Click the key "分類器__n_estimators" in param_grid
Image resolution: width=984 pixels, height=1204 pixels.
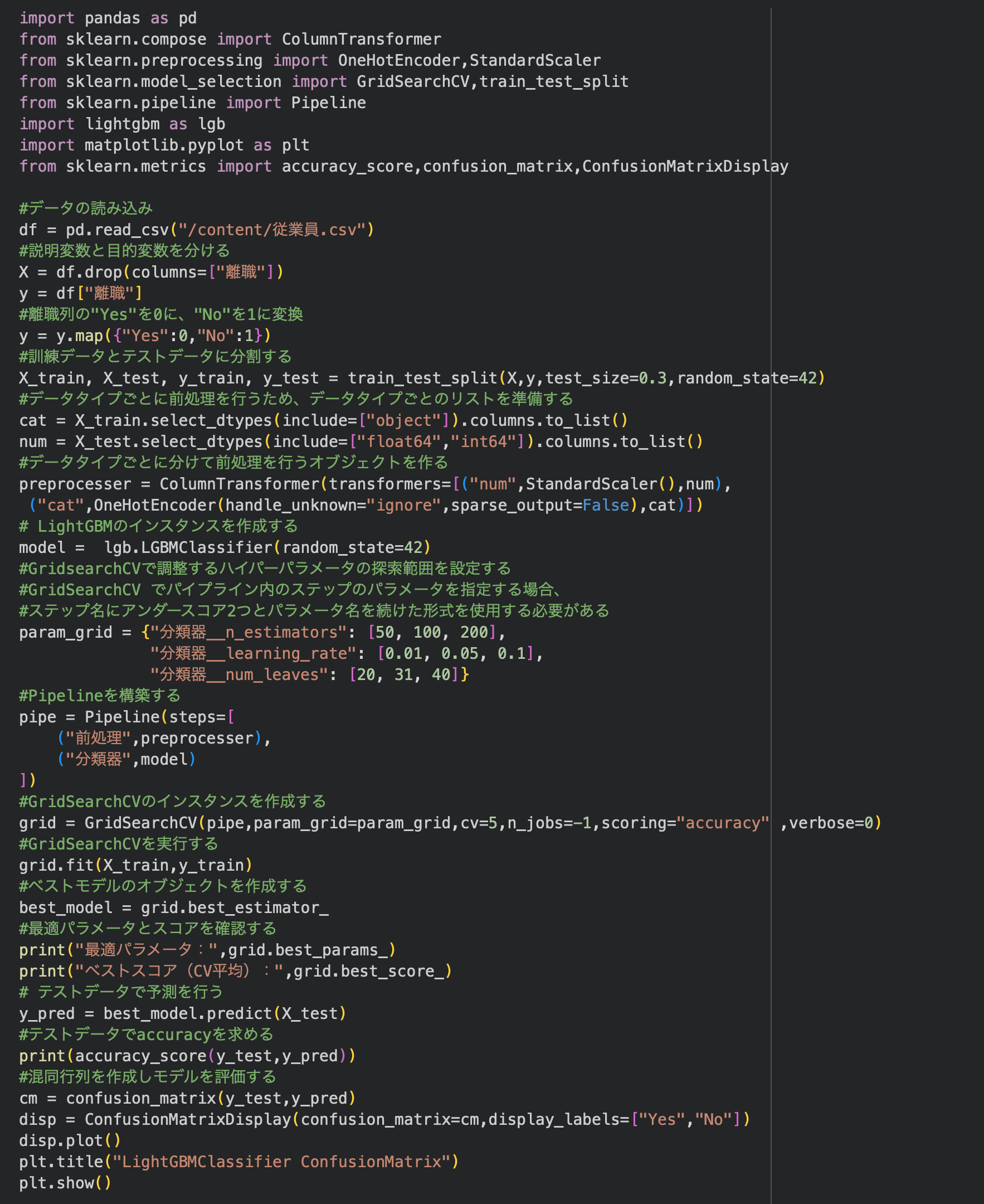249,632
